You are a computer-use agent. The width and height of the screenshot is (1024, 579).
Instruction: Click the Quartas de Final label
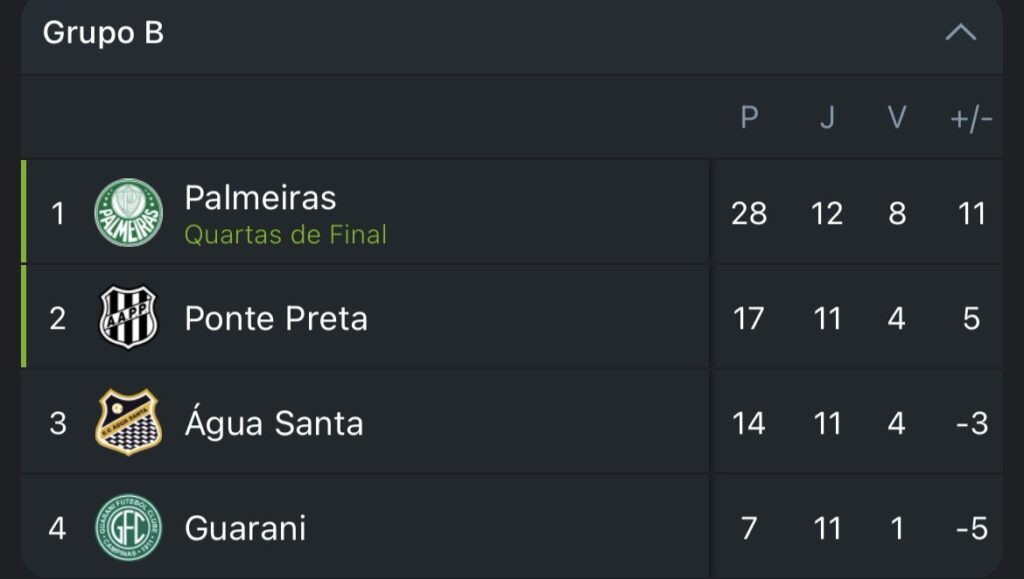[x=286, y=235]
